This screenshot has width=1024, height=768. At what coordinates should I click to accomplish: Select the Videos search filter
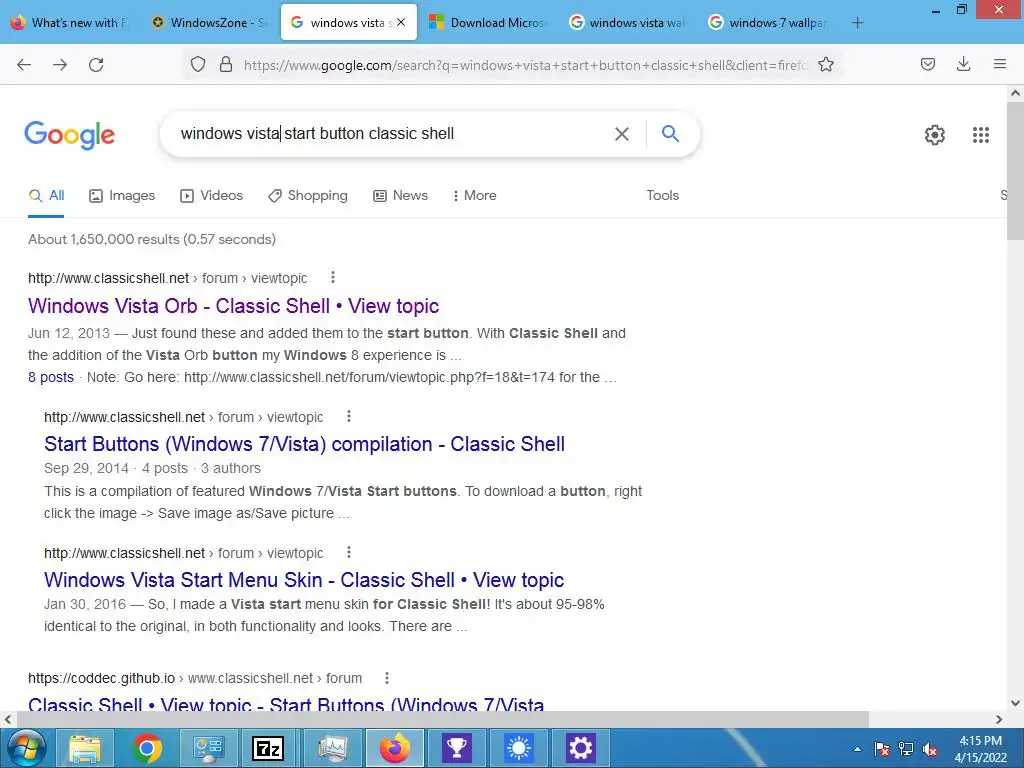coord(212,195)
